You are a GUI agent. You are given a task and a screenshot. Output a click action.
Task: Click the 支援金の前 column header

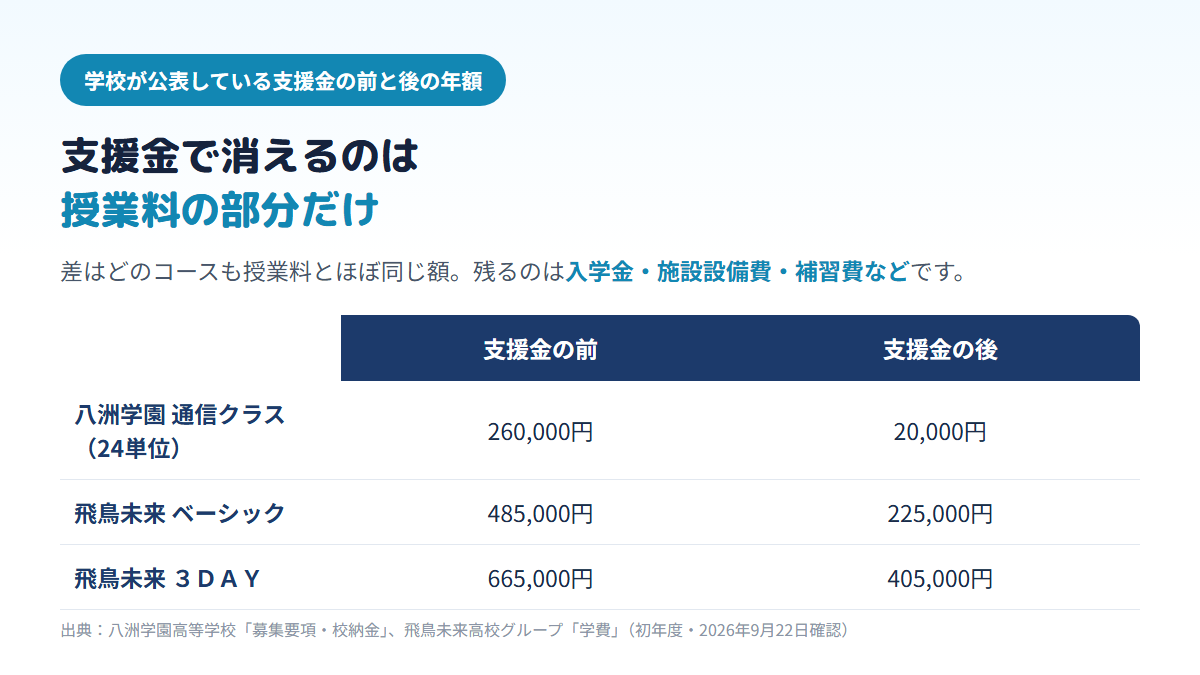540,349
